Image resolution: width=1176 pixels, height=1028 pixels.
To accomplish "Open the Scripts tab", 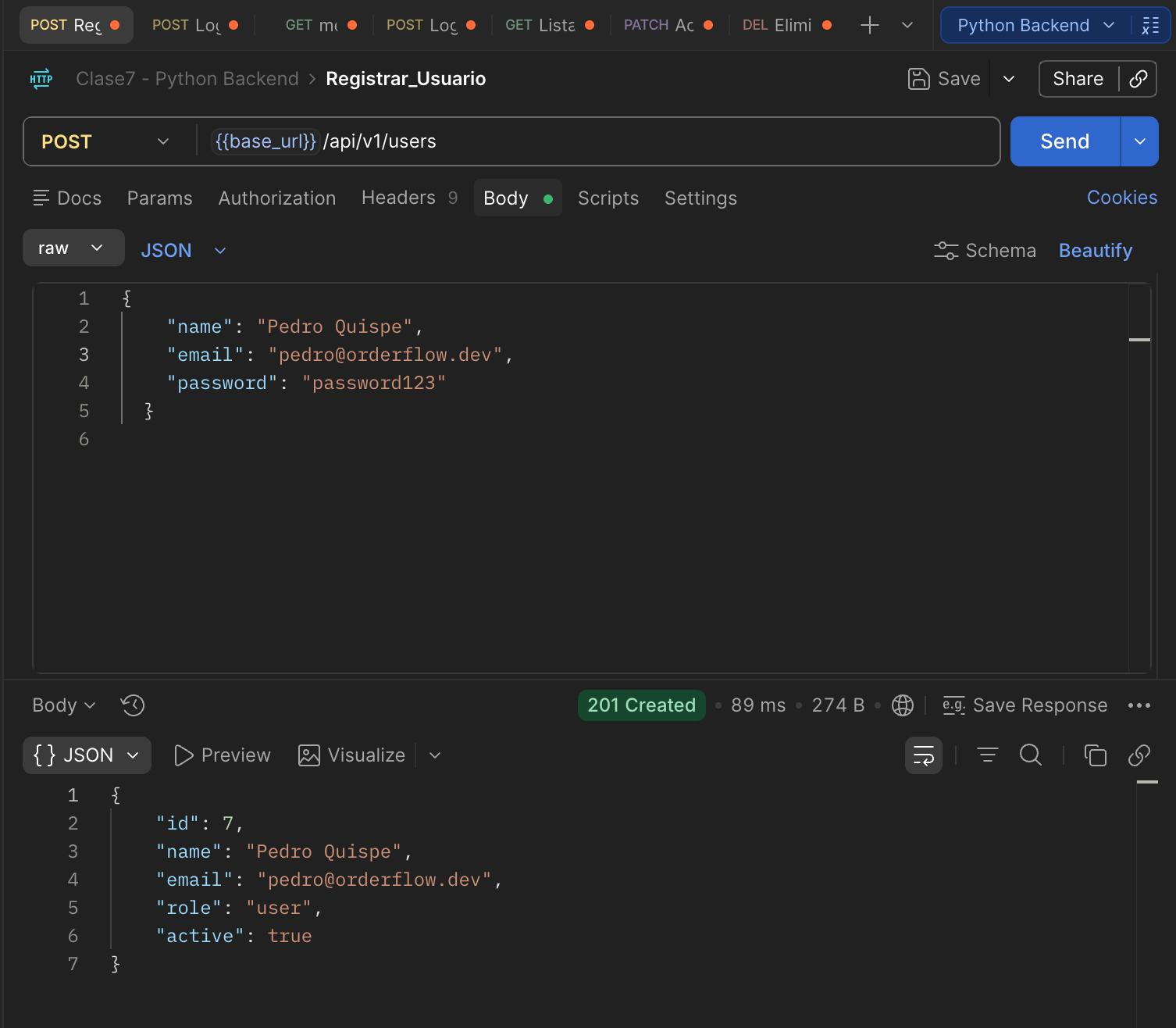I will point(608,198).
